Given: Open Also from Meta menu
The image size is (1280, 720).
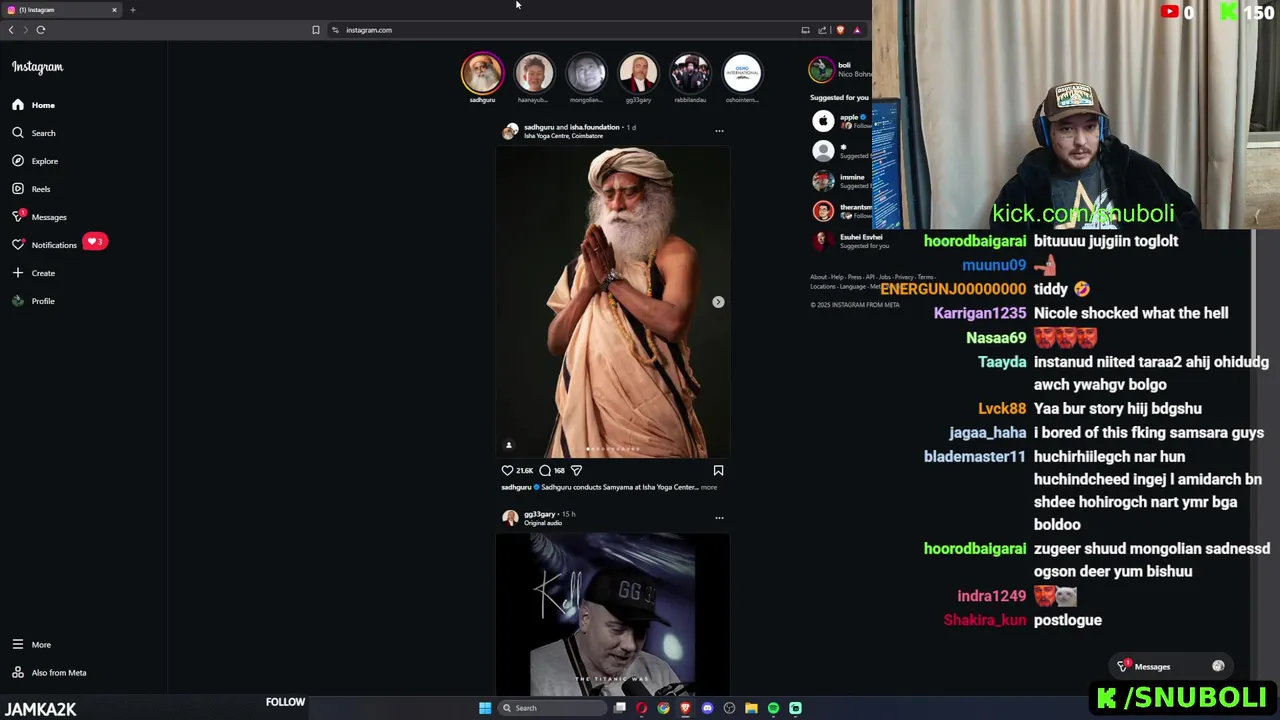Looking at the screenshot, I should [x=50, y=673].
